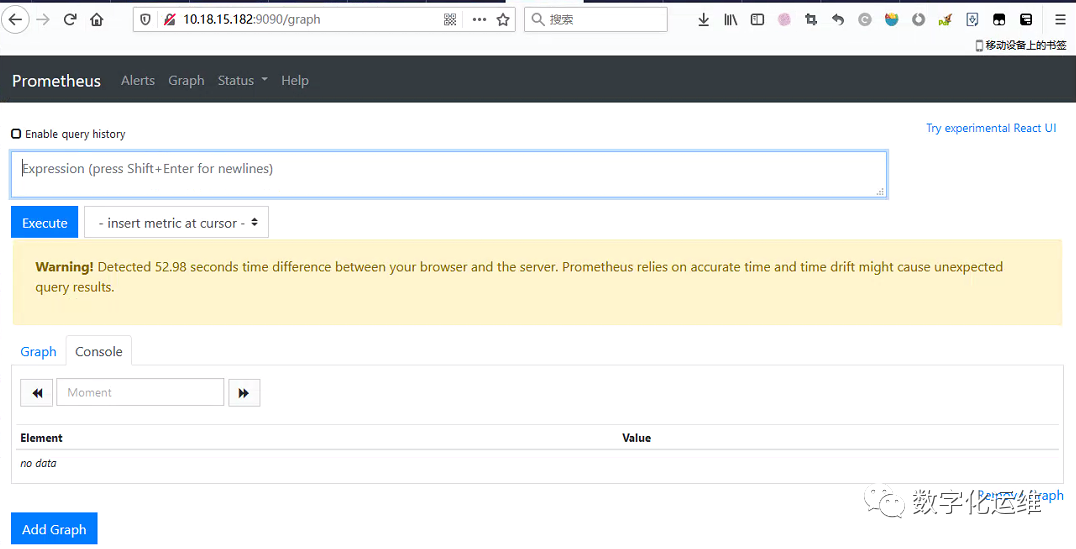The image size is (1076, 549).
Task: Open the Firefox hamburger menu
Action: point(1060,19)
